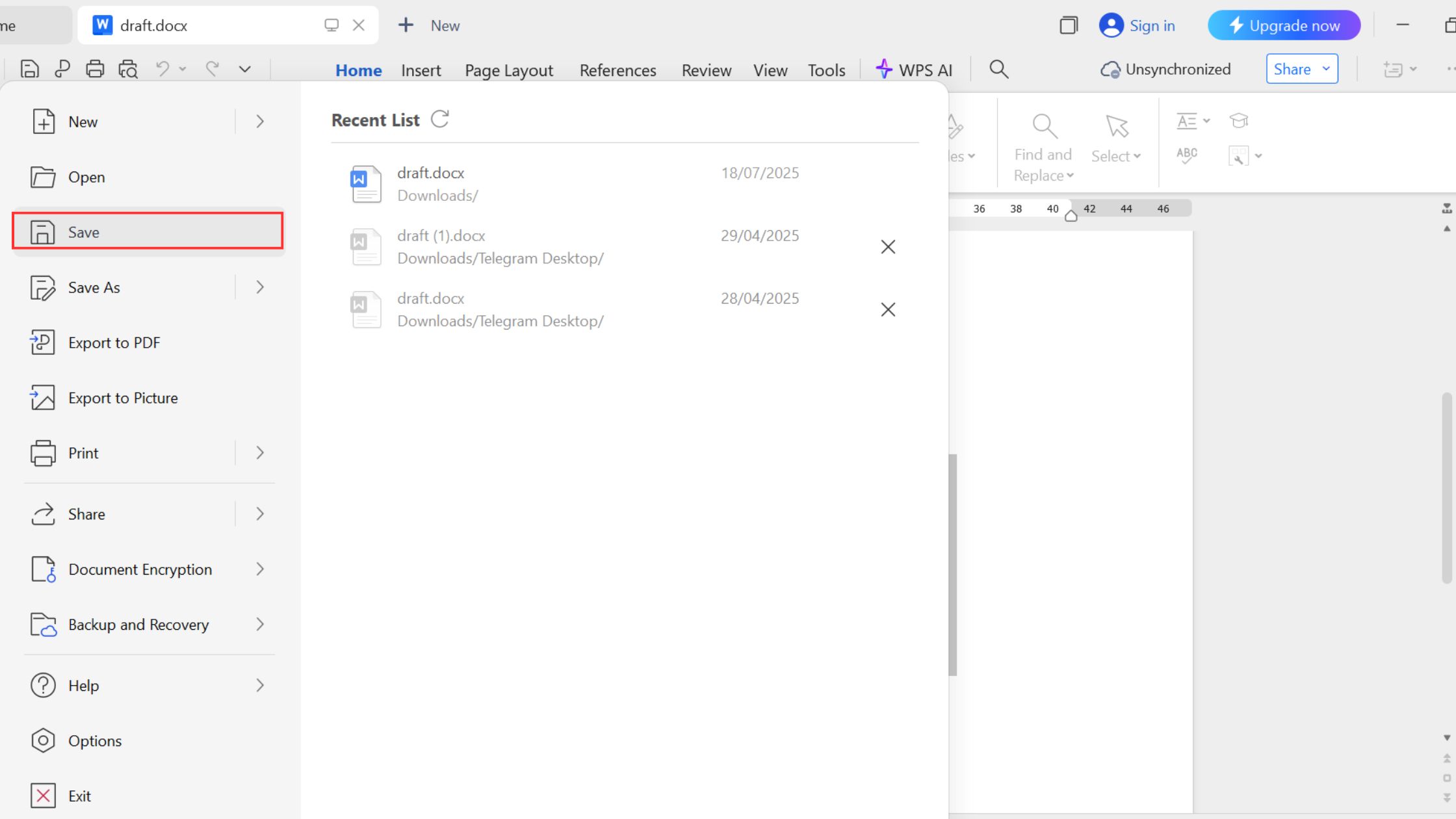The image size is (1456, 819).
Task: Click the WPS AI sparkle button
Action: (913, 70)
